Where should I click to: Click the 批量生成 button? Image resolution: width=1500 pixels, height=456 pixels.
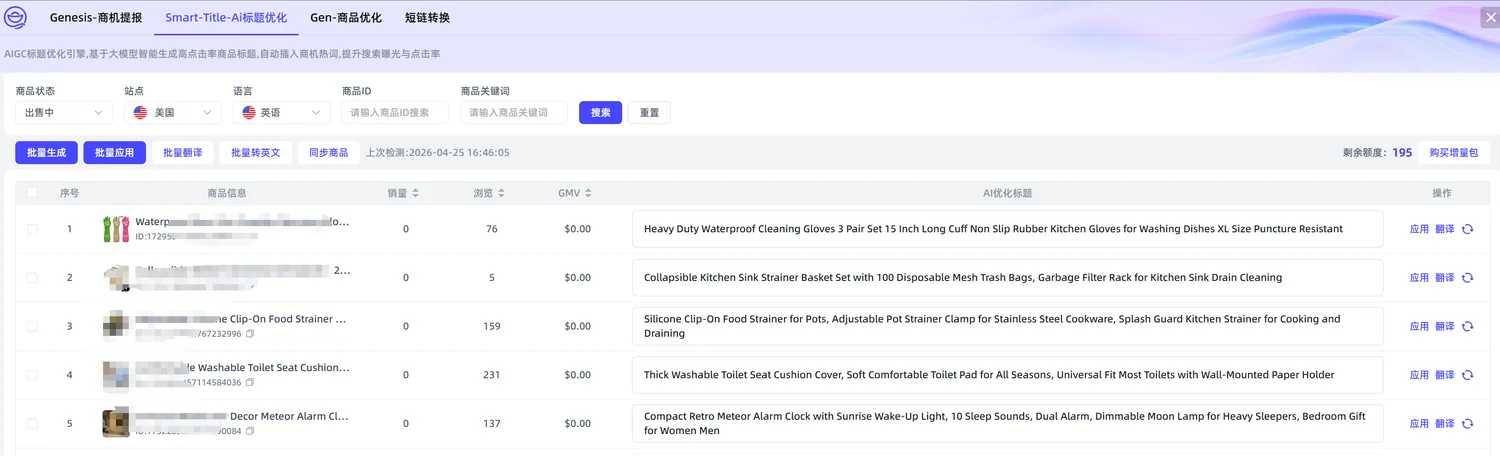[x=46, y=153]
